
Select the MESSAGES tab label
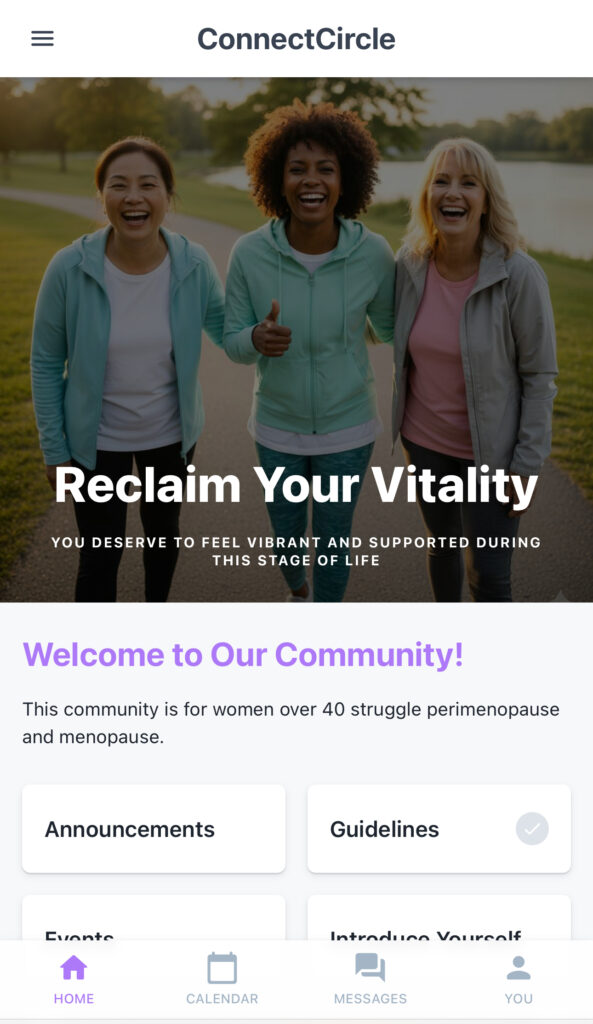coord(370,999)
